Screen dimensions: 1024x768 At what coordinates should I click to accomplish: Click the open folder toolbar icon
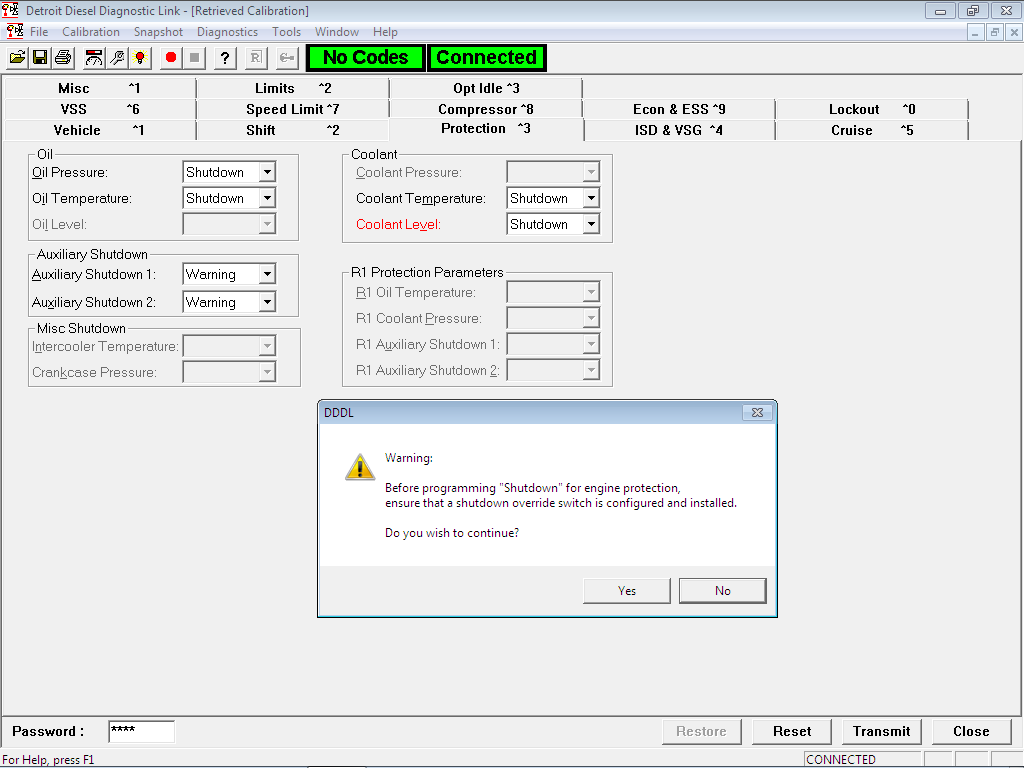coord(18,58)
